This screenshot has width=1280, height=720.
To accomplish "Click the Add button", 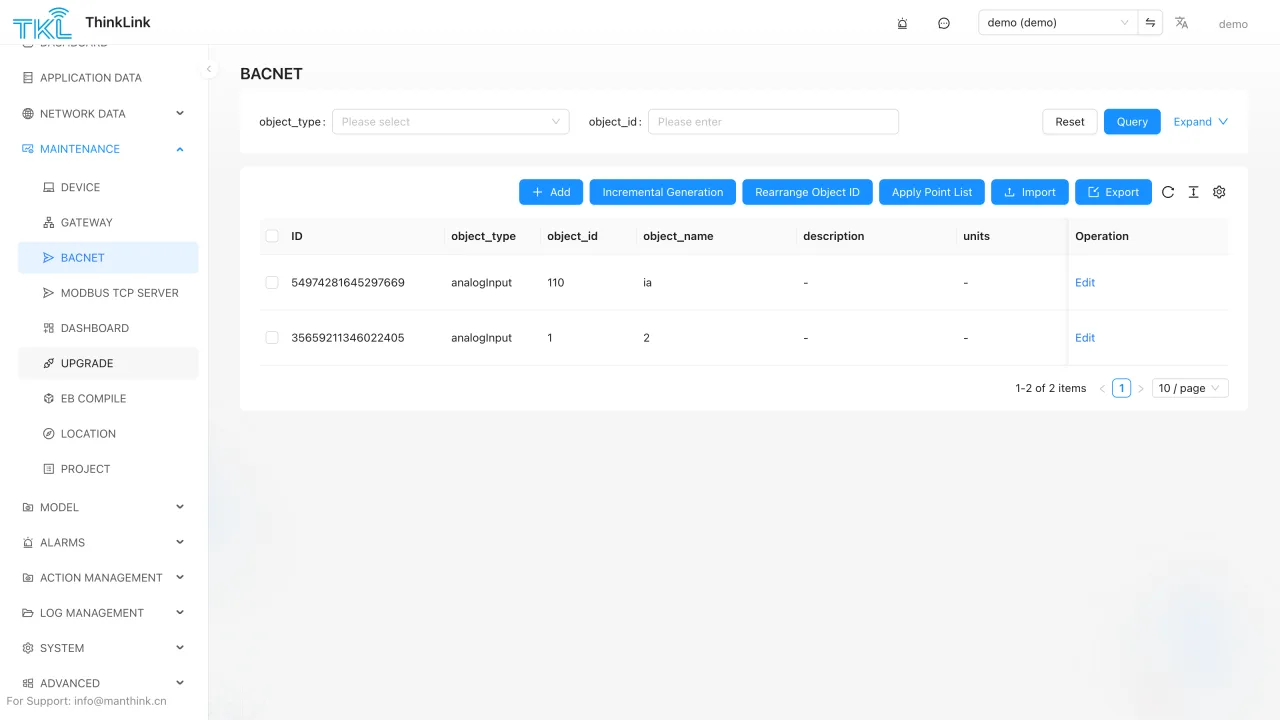I will tap(551, 192).
